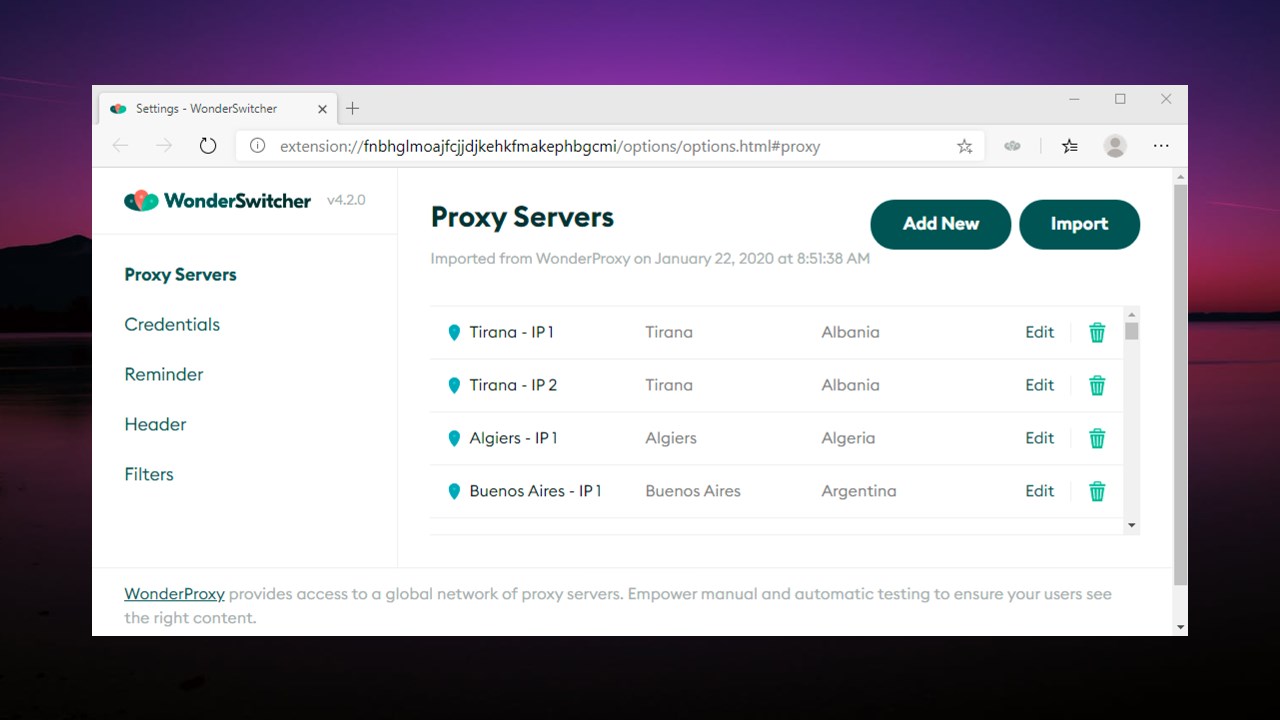This screenshot has width=1280, height=720.
Task: Click the "Algeria" country cell
Action: tap(848, 438)
